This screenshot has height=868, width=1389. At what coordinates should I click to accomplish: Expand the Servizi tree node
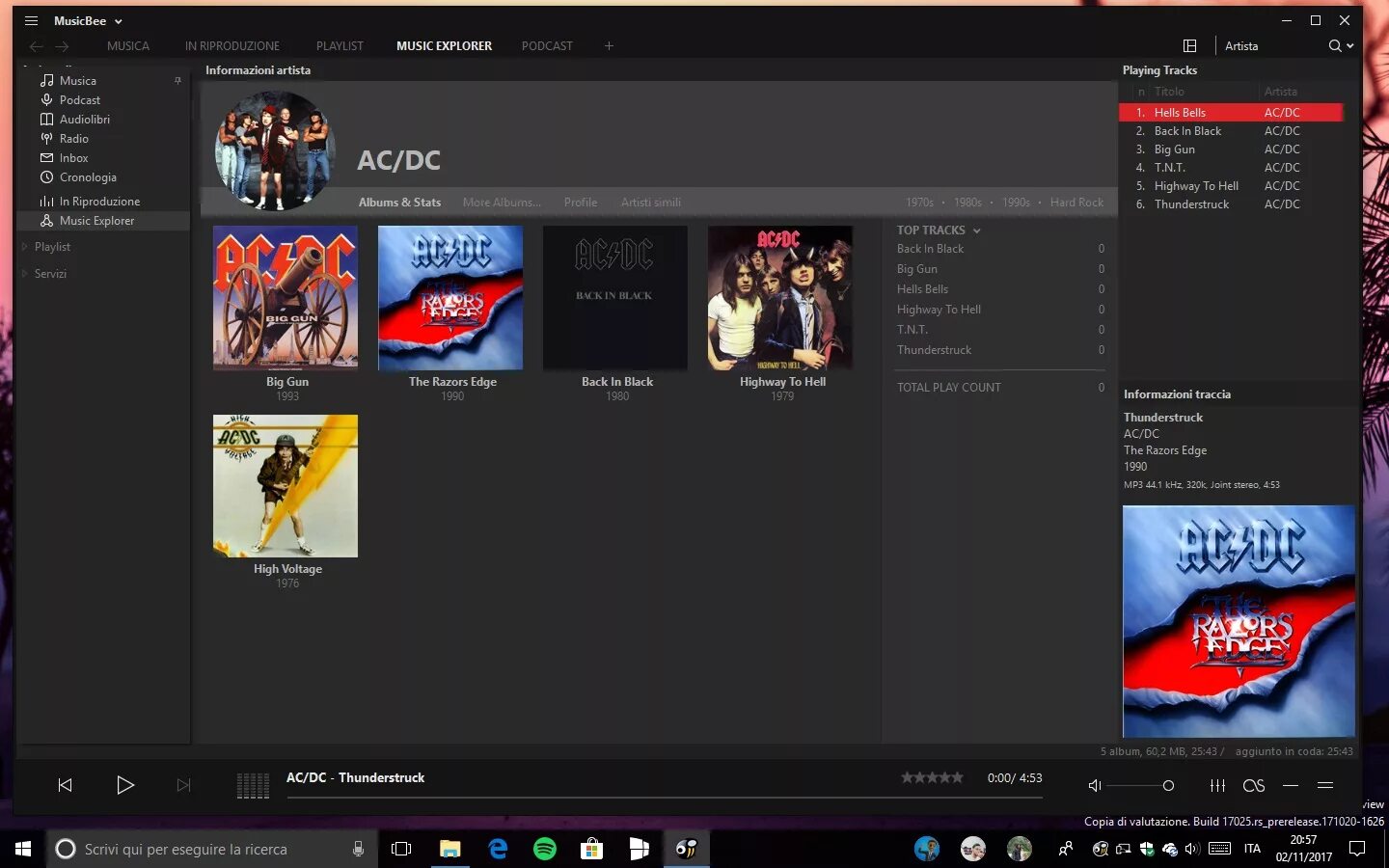pyautogui.click(x=25, y=274)
